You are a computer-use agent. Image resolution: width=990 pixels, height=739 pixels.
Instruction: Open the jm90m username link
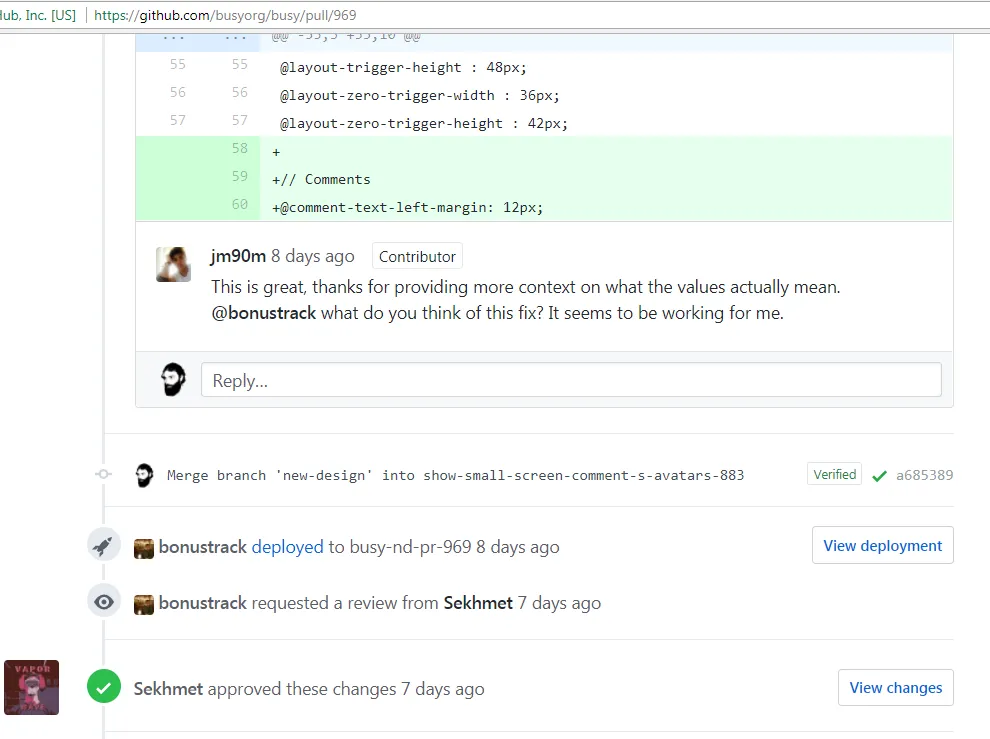click(x=238, y=256)
